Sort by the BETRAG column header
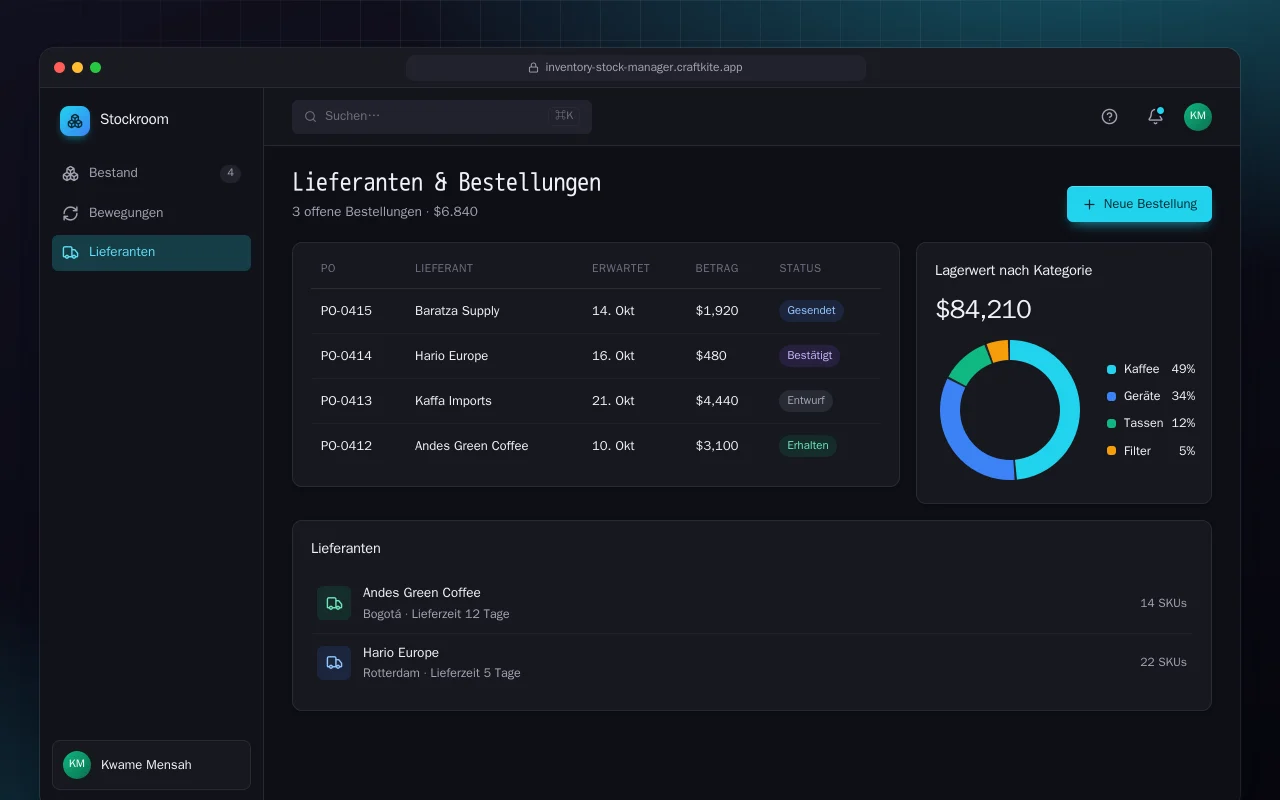This screenshot has width=1280, height=800. [x=717, y=268]
